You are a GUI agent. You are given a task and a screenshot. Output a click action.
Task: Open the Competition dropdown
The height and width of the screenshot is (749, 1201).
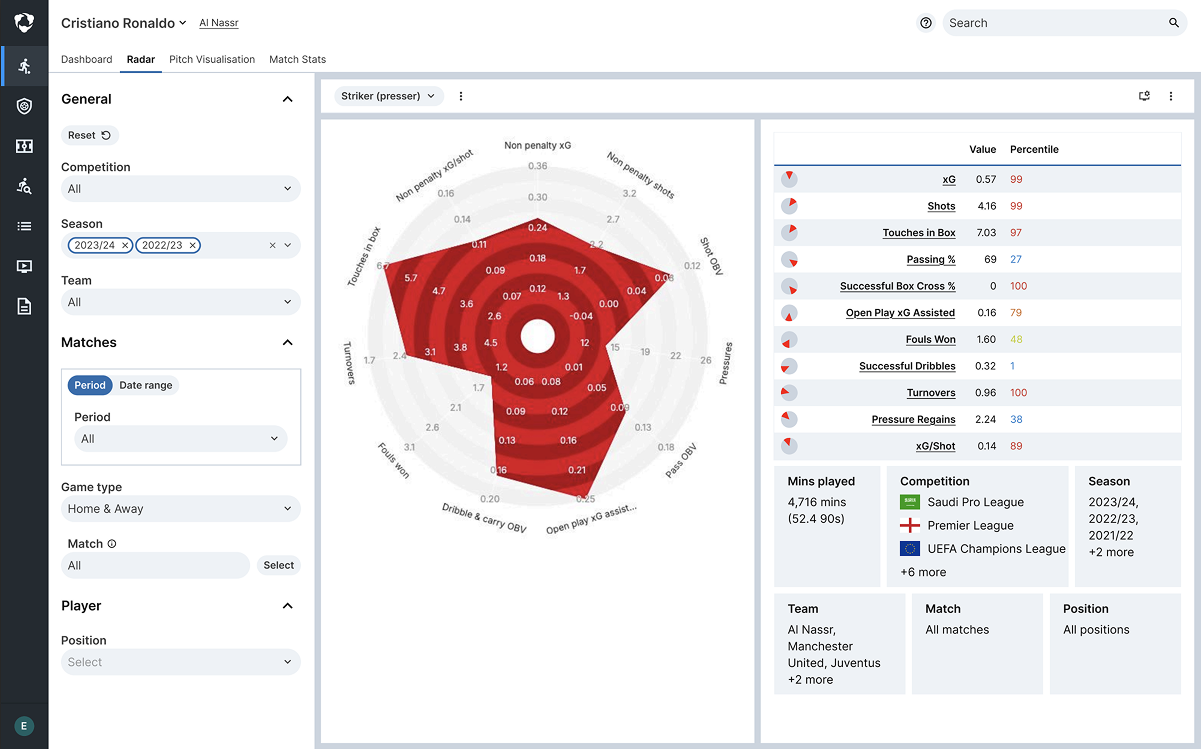(180, 189)
